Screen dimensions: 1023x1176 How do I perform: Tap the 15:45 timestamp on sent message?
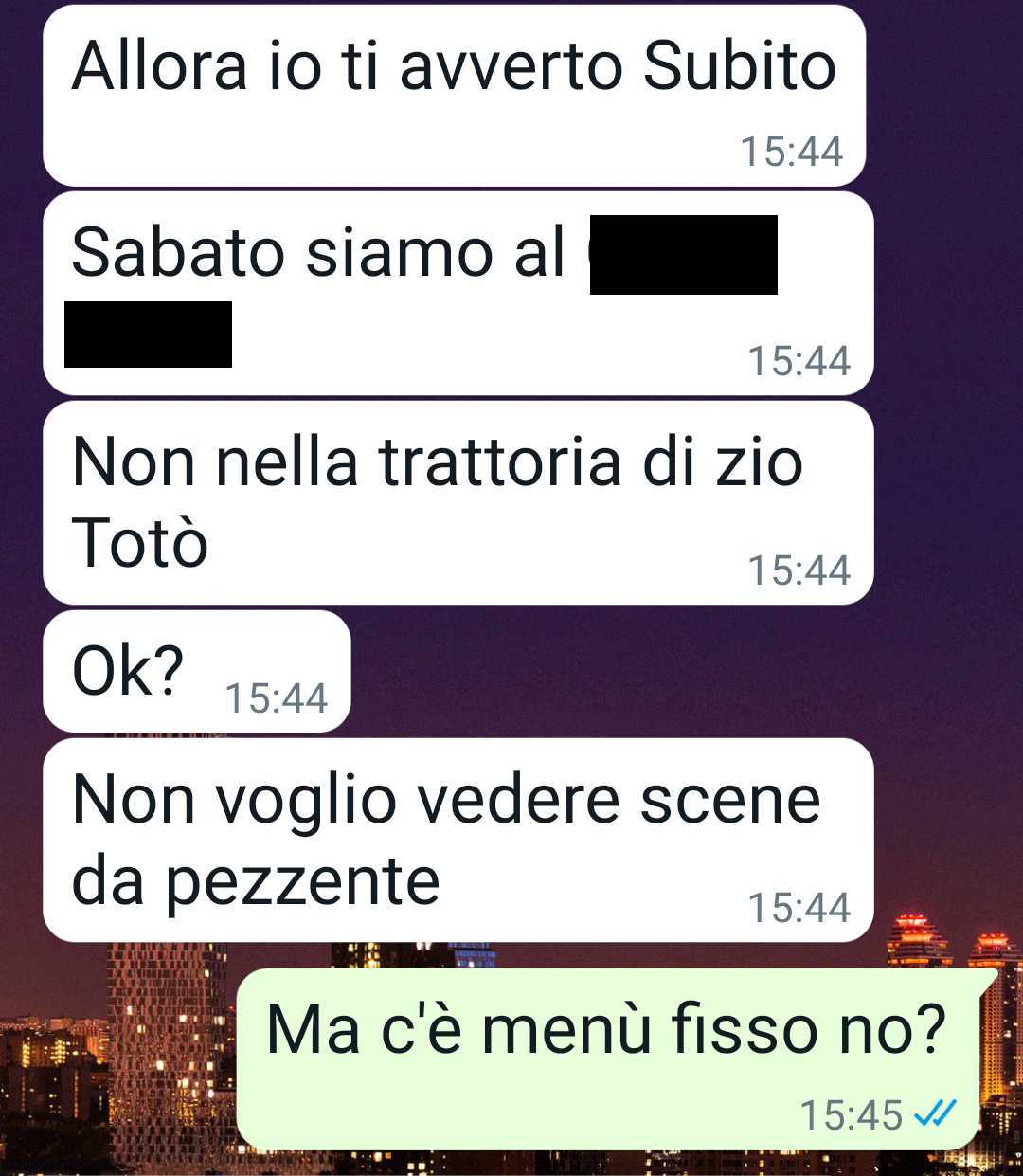coord(852,1115)
